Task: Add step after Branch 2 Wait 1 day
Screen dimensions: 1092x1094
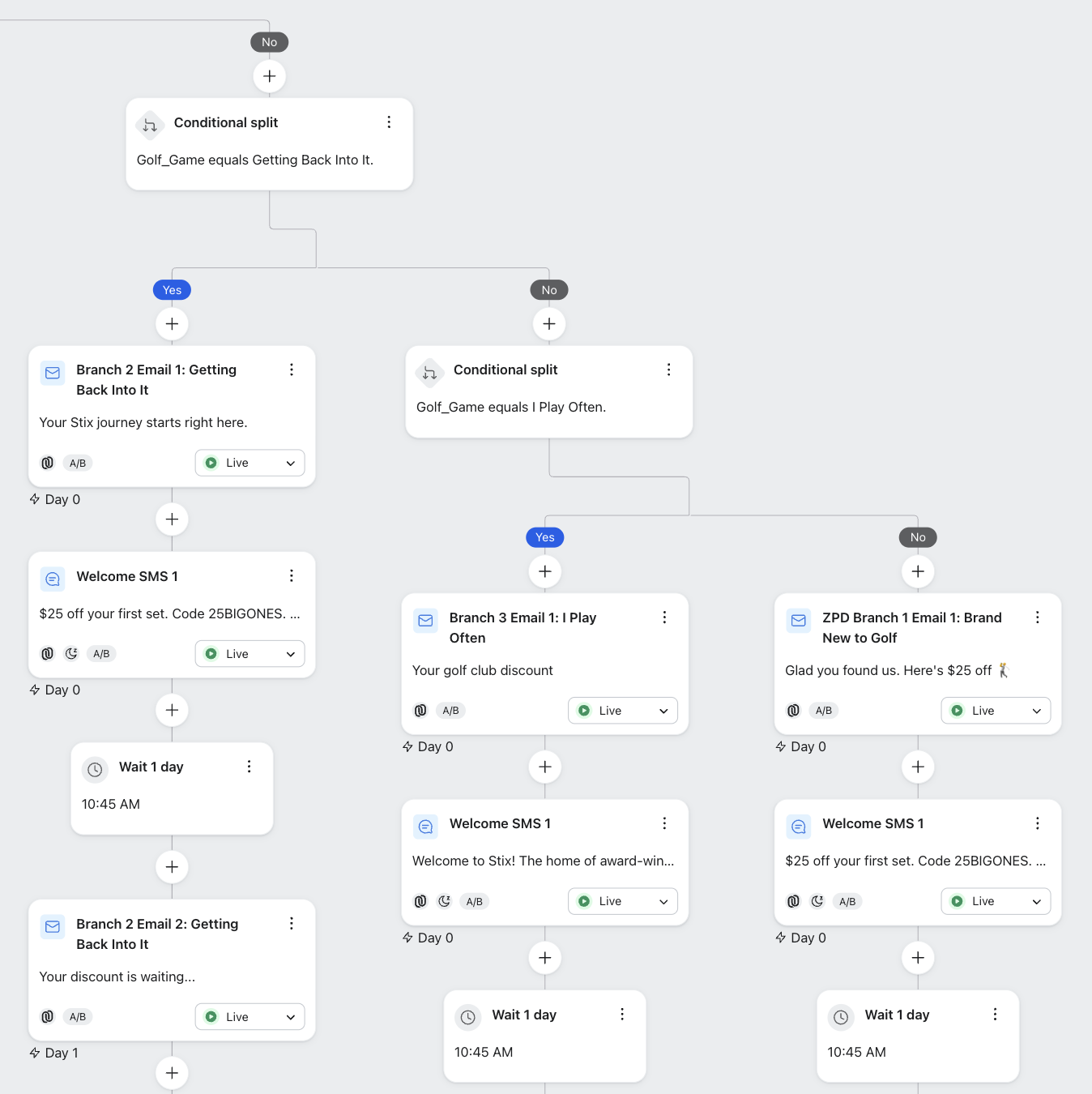Action: click(172, 867)
